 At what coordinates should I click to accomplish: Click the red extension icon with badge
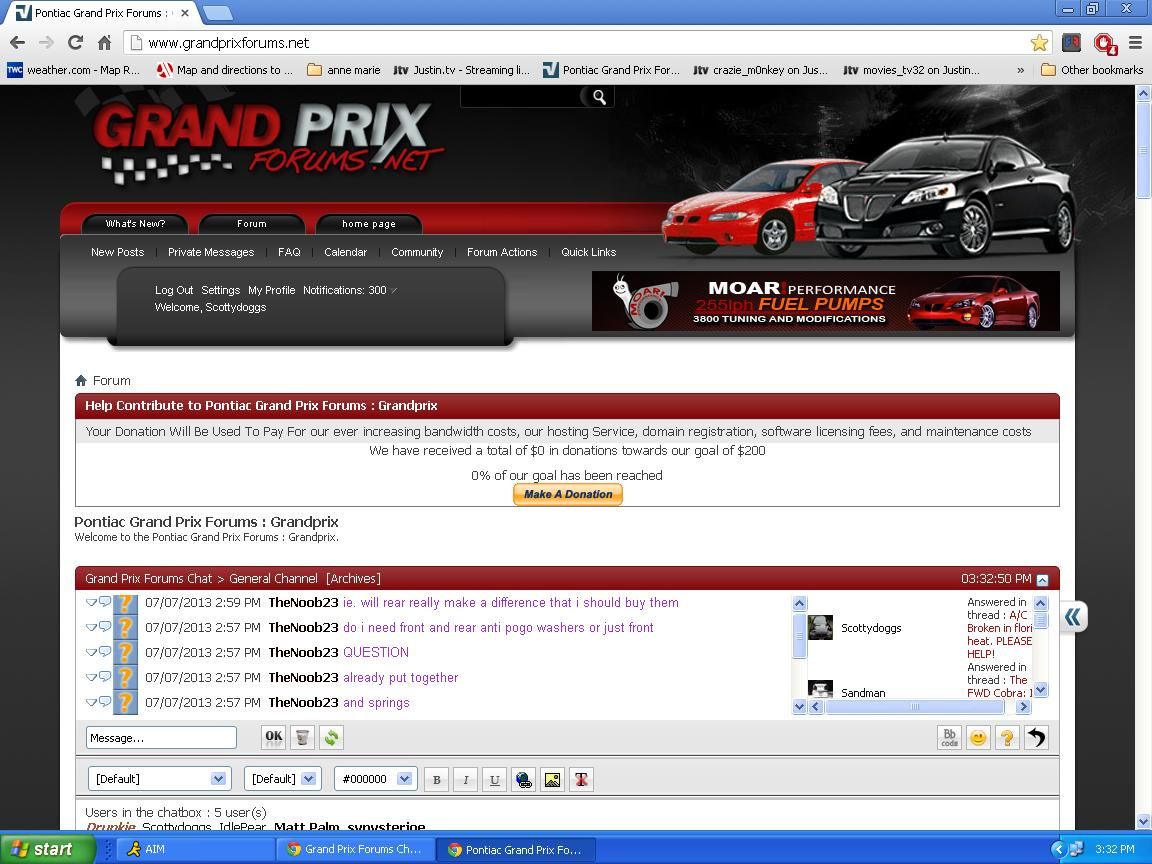(x=1104, y=43)
